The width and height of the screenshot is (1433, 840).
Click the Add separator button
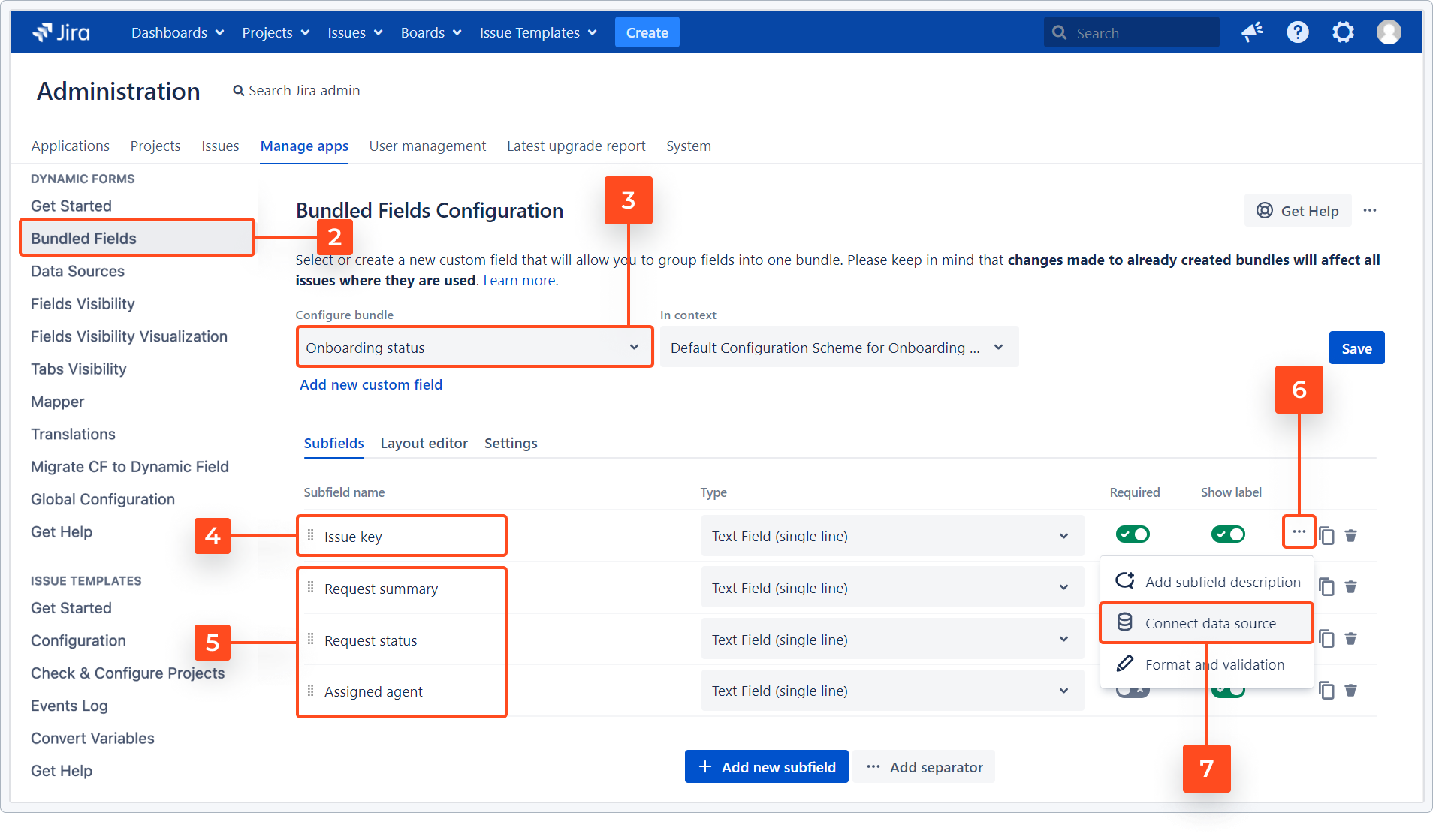924,766
